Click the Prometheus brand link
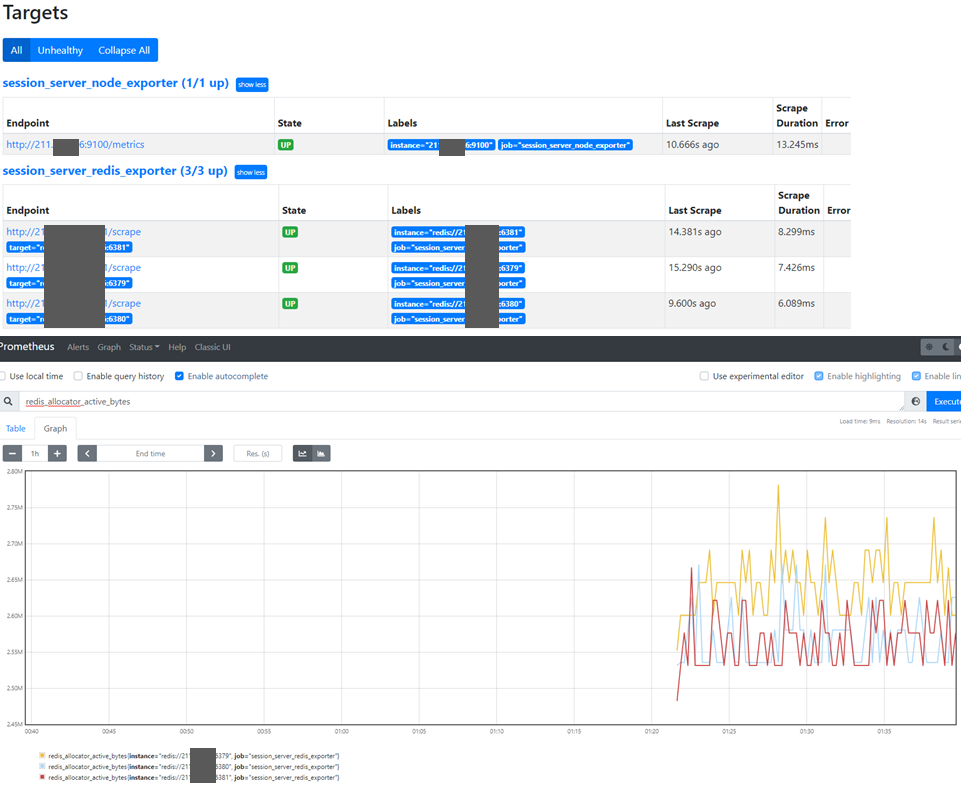The height and width of the screenshot is (787, 961). [x=27, y=346]
